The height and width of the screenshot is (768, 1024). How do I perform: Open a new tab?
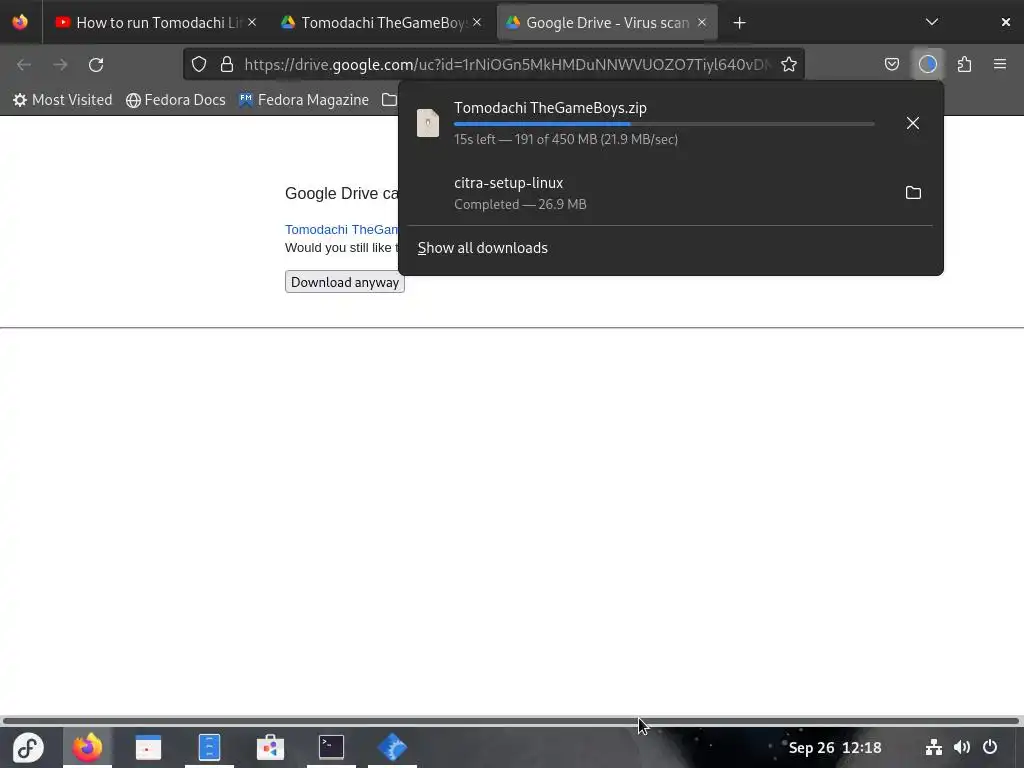[739, 23]
